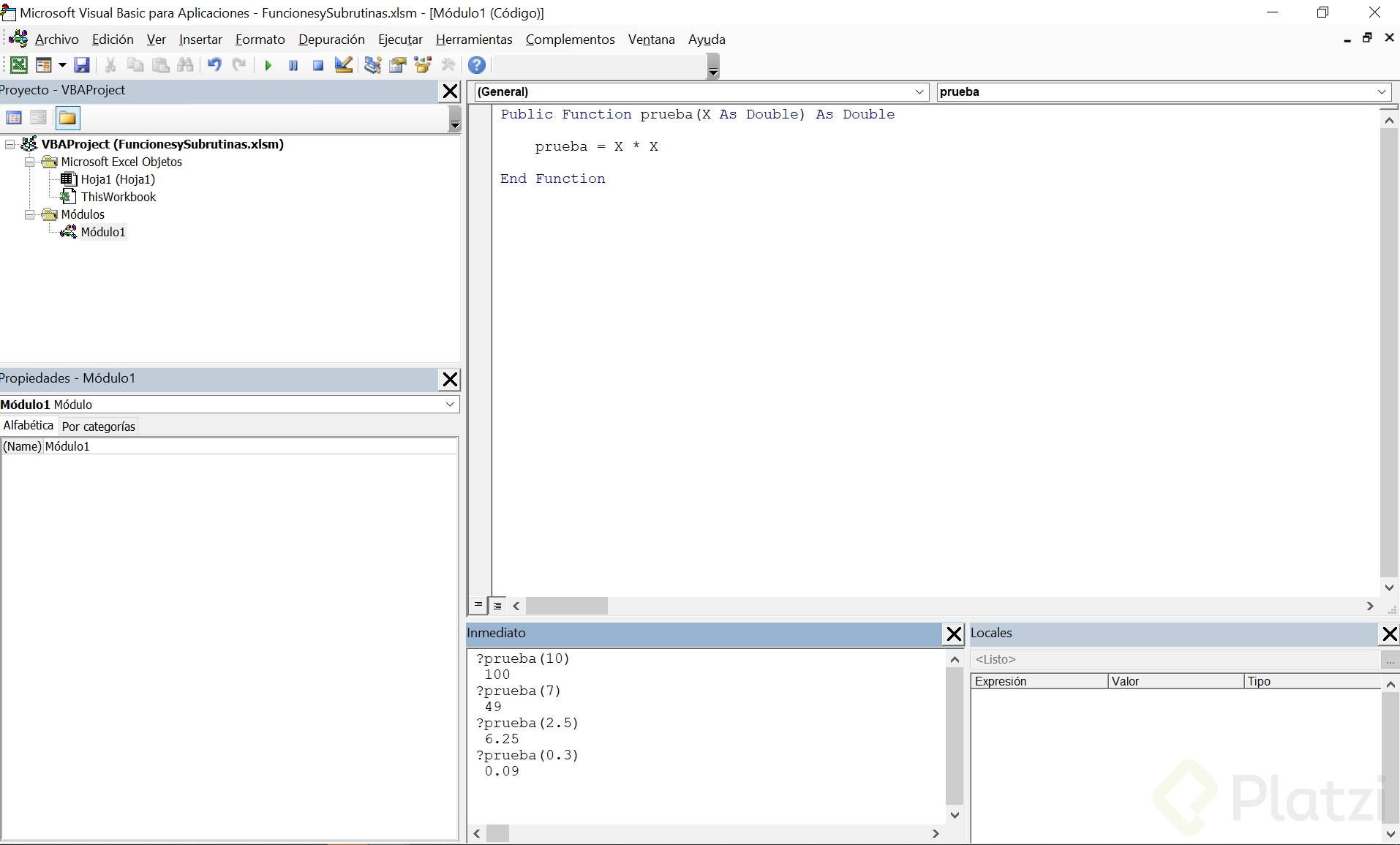Place cursor on the prueba = X * X line
This screenshot has height=845, width=1400.
point(596,146)
